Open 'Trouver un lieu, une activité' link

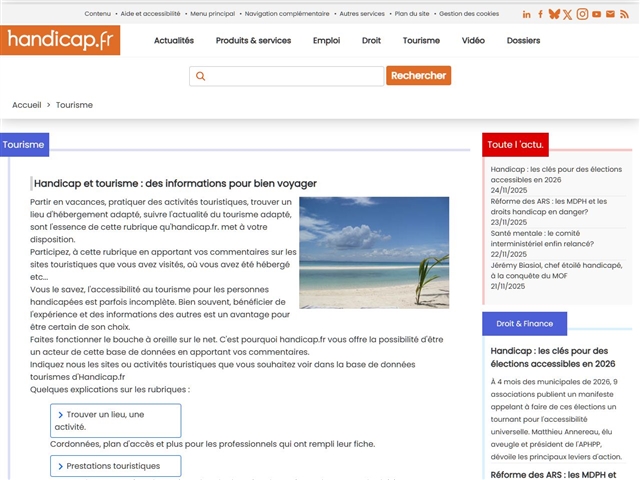pos(116,420)
